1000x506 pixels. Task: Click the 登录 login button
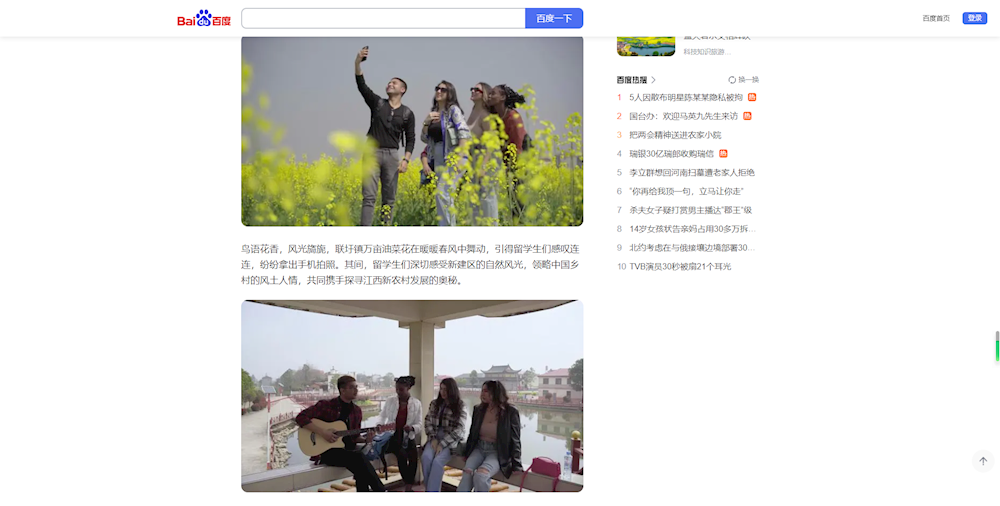pyautogui.click(x=974, y=18)
